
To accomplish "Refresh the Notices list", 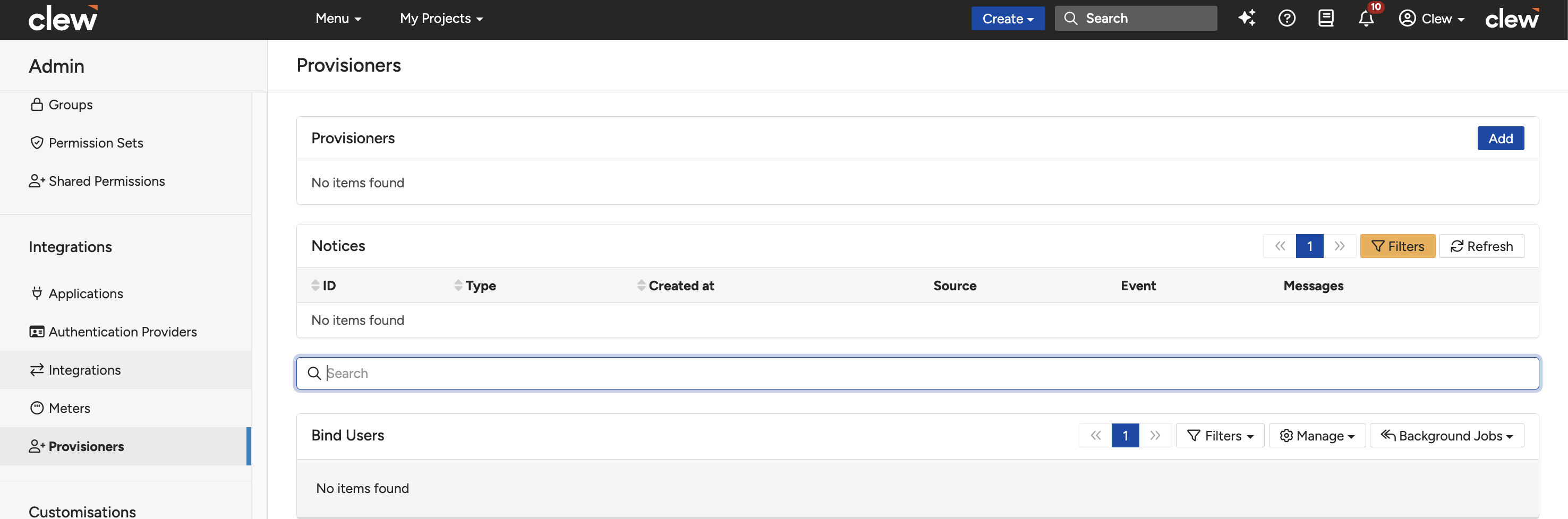I will pos(1481,246).
